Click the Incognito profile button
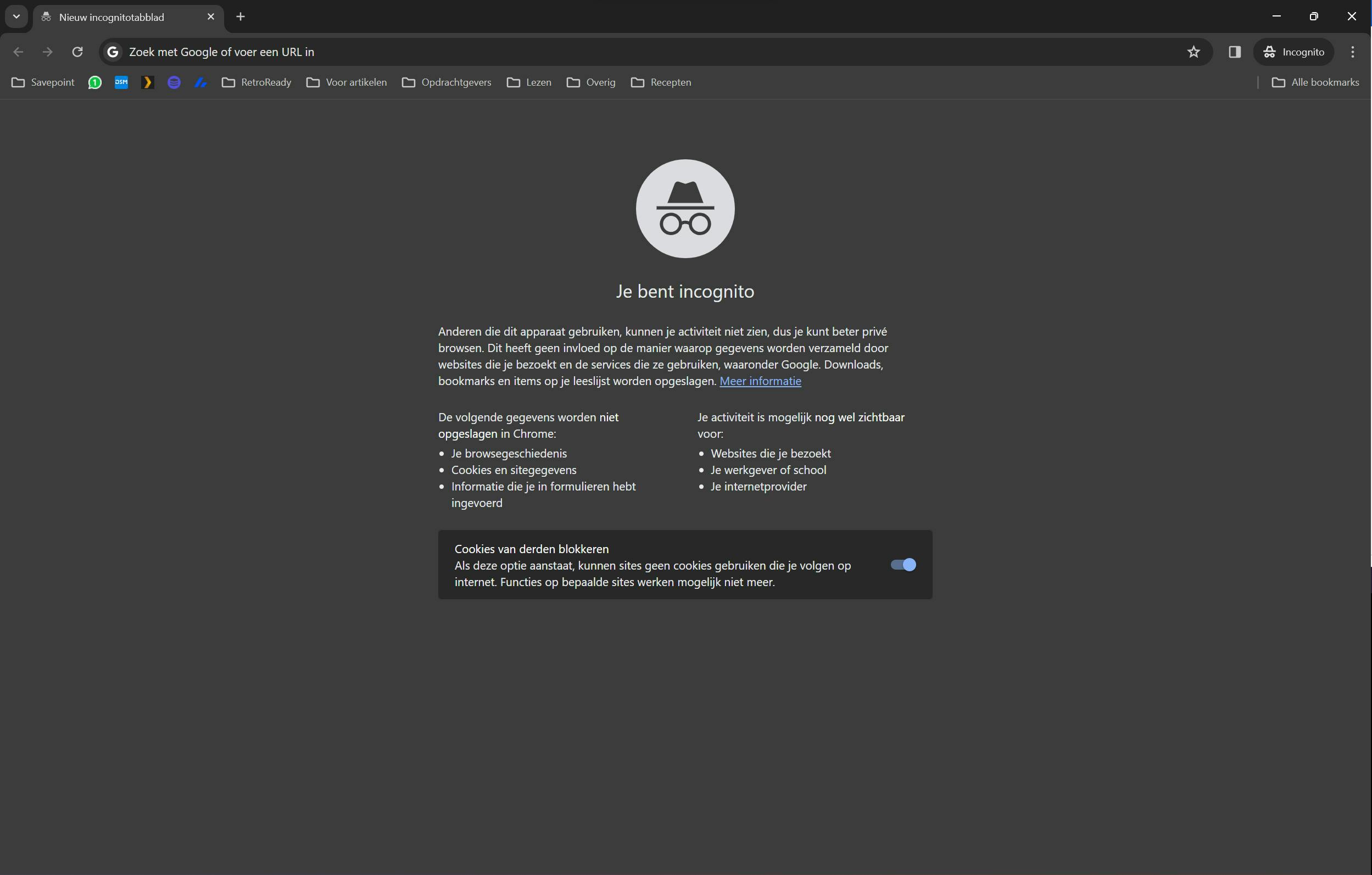Viewport: 1372px width, 875px height. (x=1293, y=52)
